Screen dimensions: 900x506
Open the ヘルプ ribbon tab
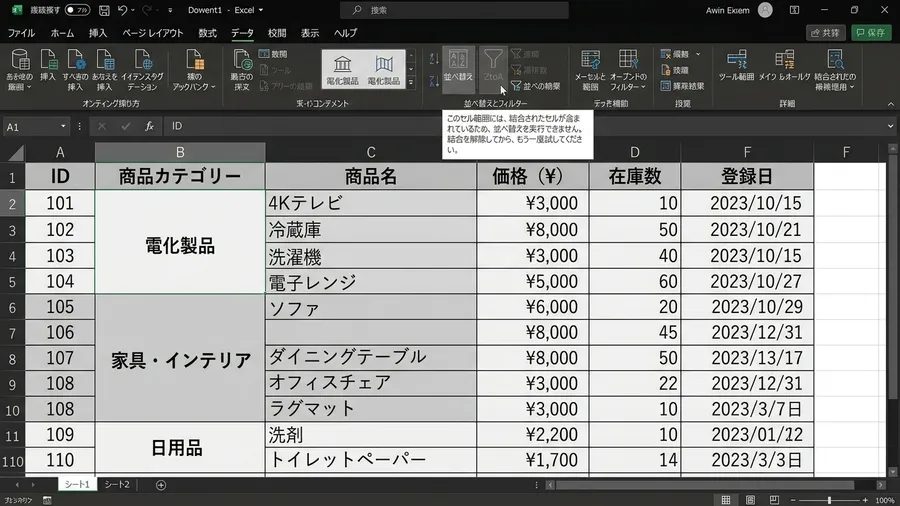click(x=346, y=33)
